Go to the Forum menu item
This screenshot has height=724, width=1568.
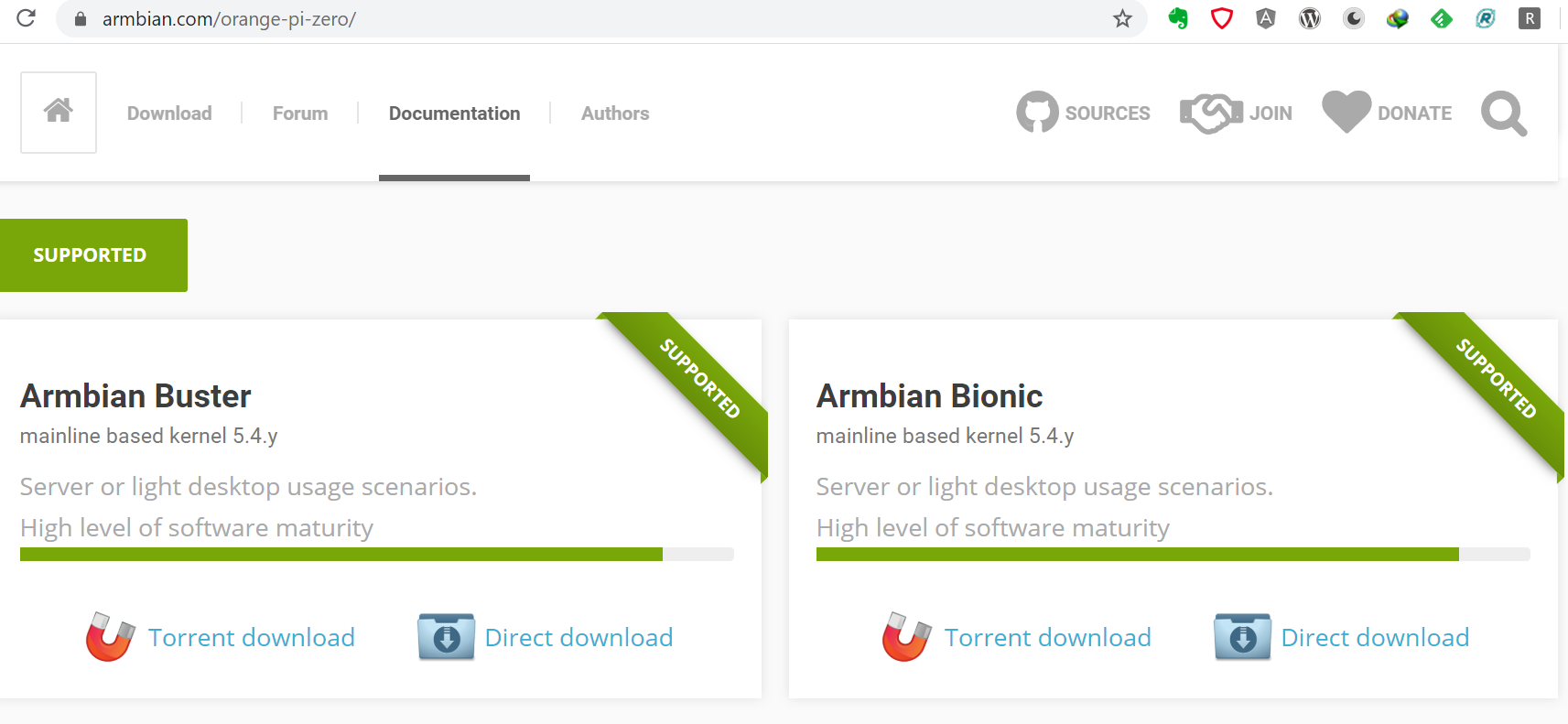click(x=300, y=113)
